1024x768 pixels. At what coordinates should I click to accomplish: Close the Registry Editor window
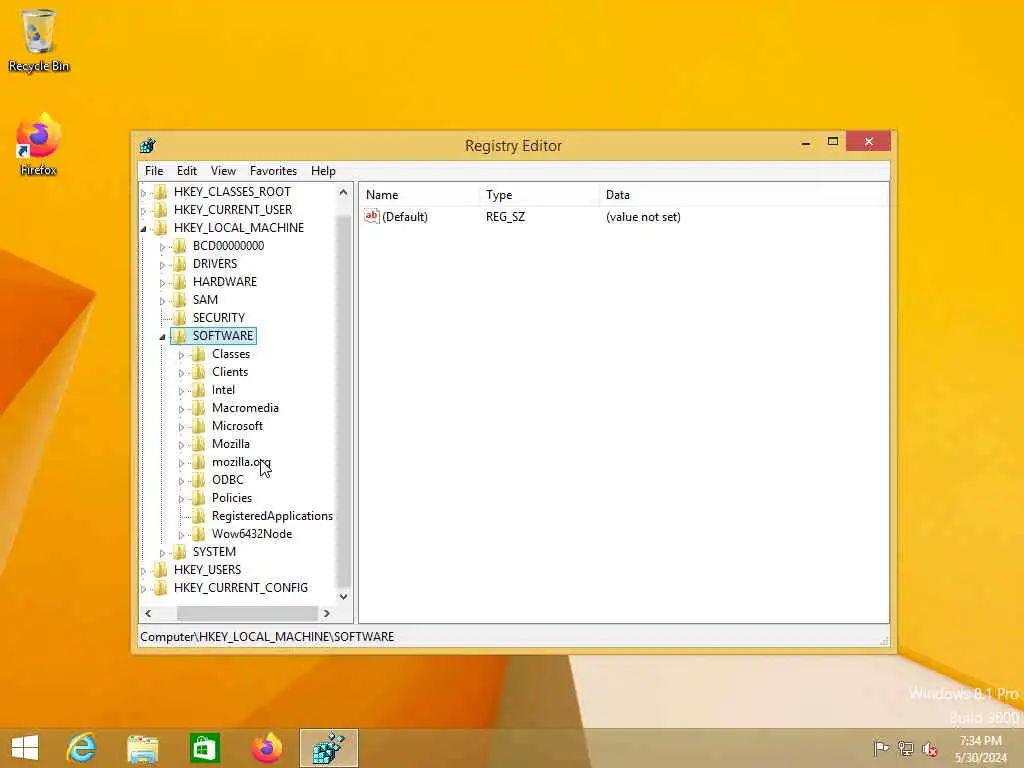click(x=869, y=142)
